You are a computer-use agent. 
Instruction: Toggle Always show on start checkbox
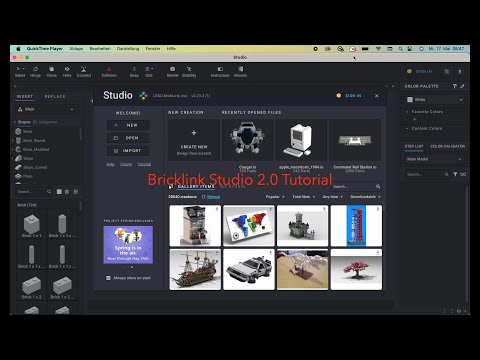pos(108,278)
